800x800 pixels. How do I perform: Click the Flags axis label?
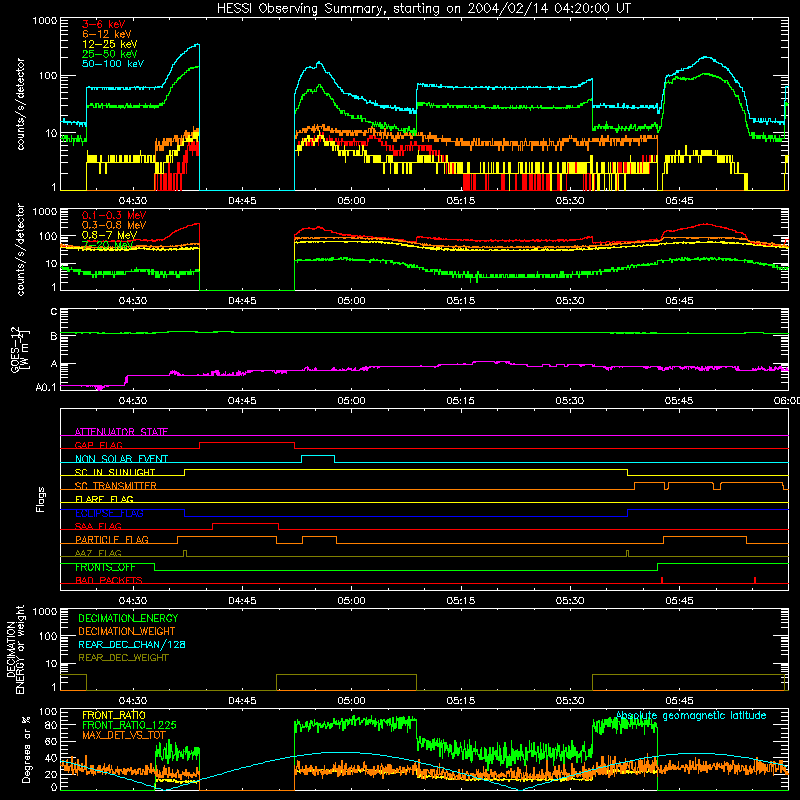(x=40, y=499)
